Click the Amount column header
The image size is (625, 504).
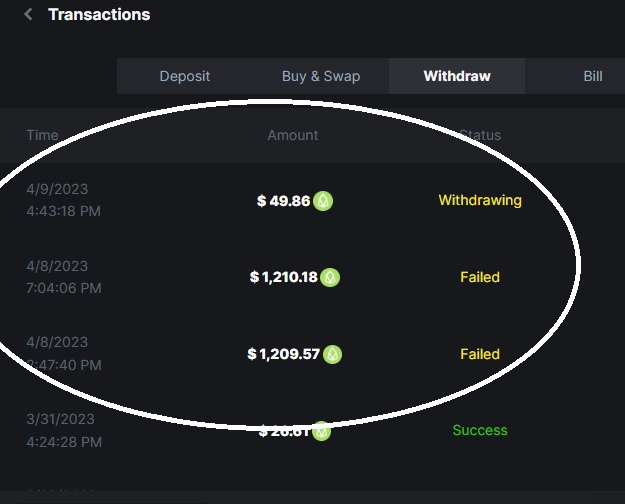[293, 135]
